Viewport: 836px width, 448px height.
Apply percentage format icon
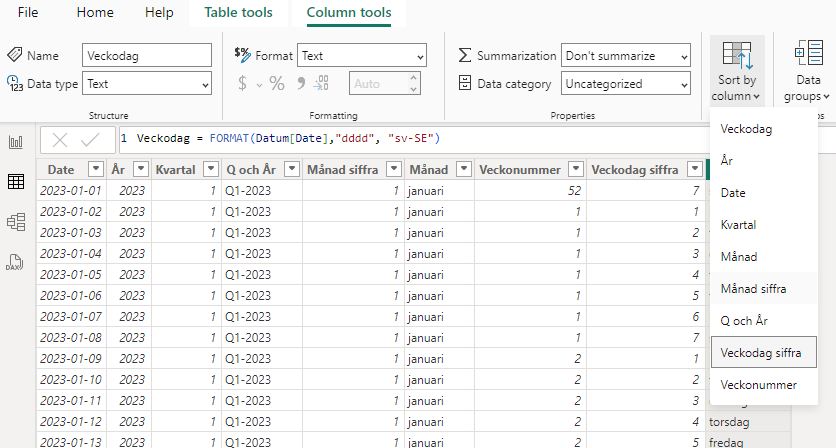click(x=277, y=84)
